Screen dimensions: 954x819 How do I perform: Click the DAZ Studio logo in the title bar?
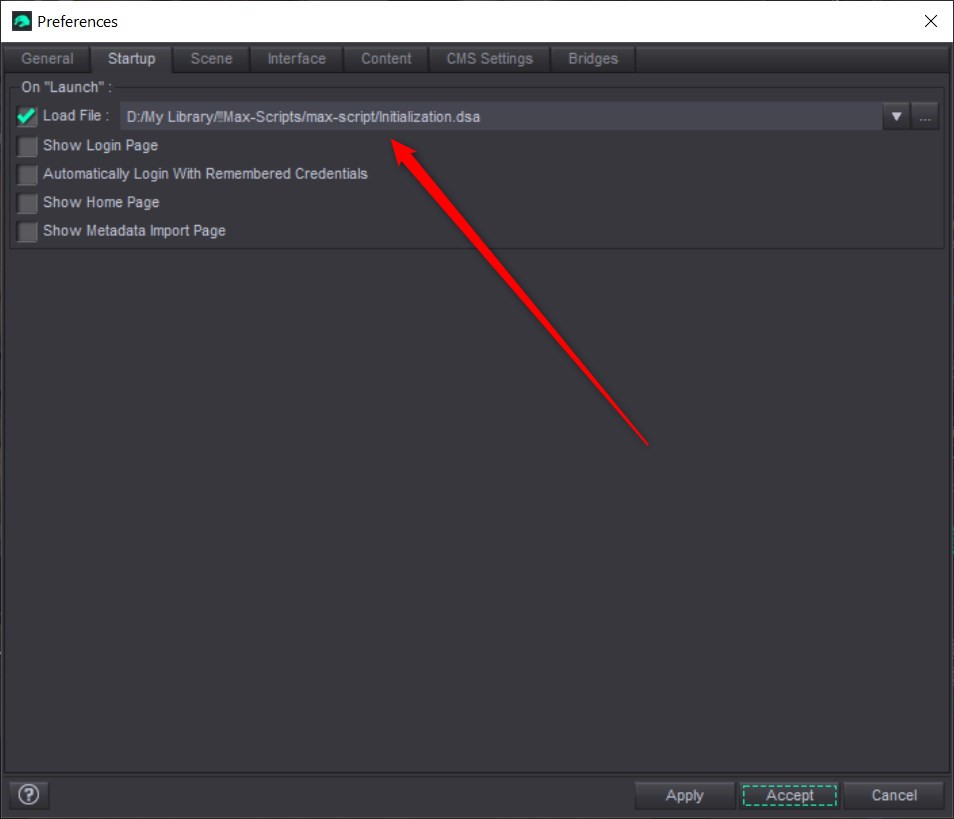click(x=22, y=21)
